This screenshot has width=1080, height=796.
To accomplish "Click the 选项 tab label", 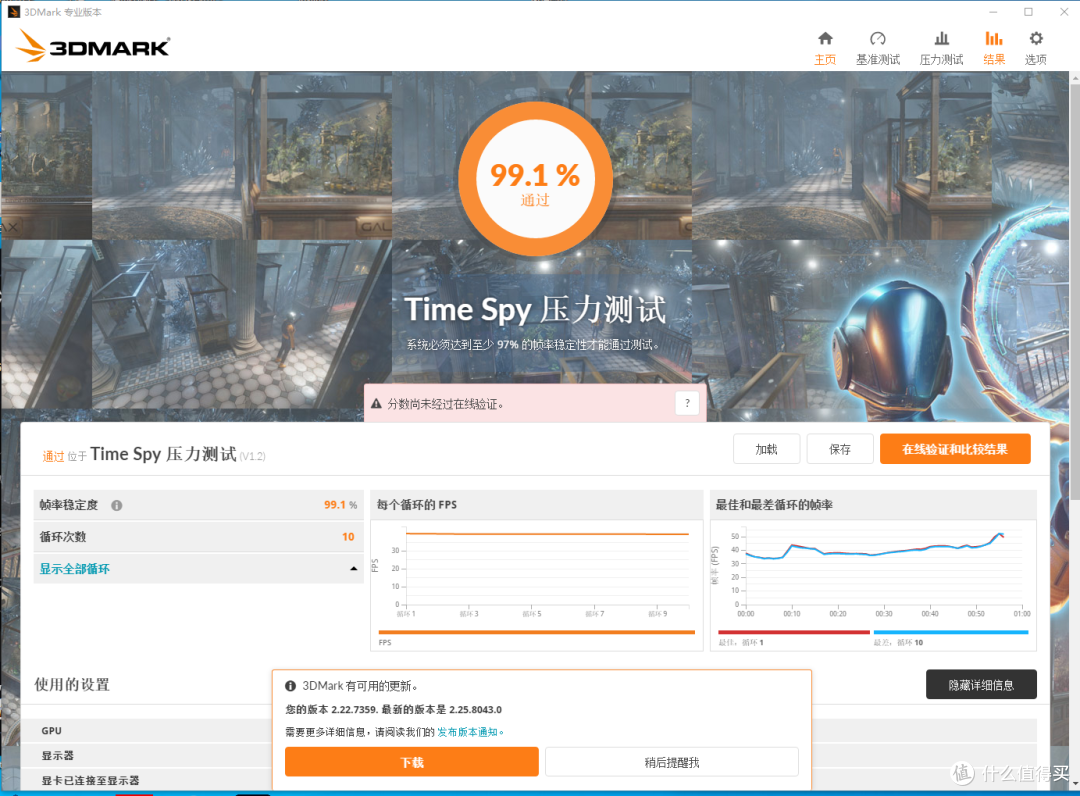I will point(1036,59).
